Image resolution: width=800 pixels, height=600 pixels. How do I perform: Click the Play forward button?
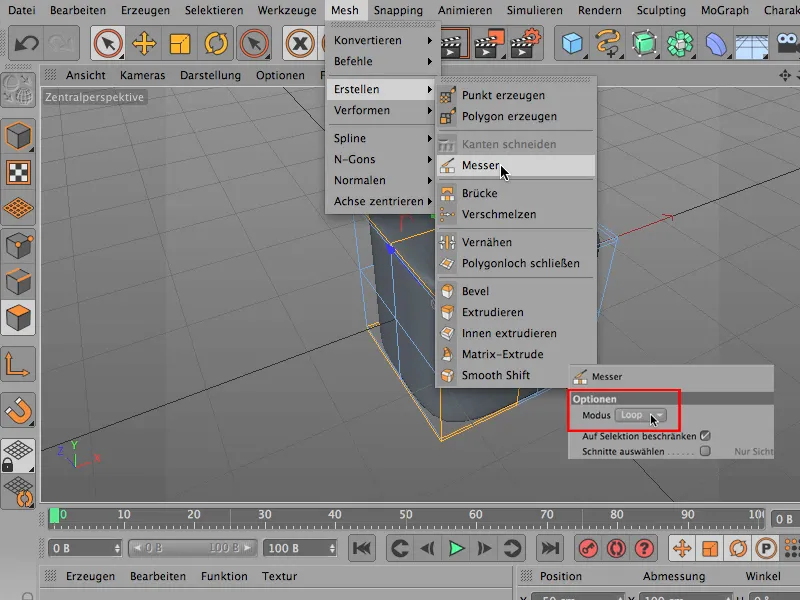tap(456, 548)
